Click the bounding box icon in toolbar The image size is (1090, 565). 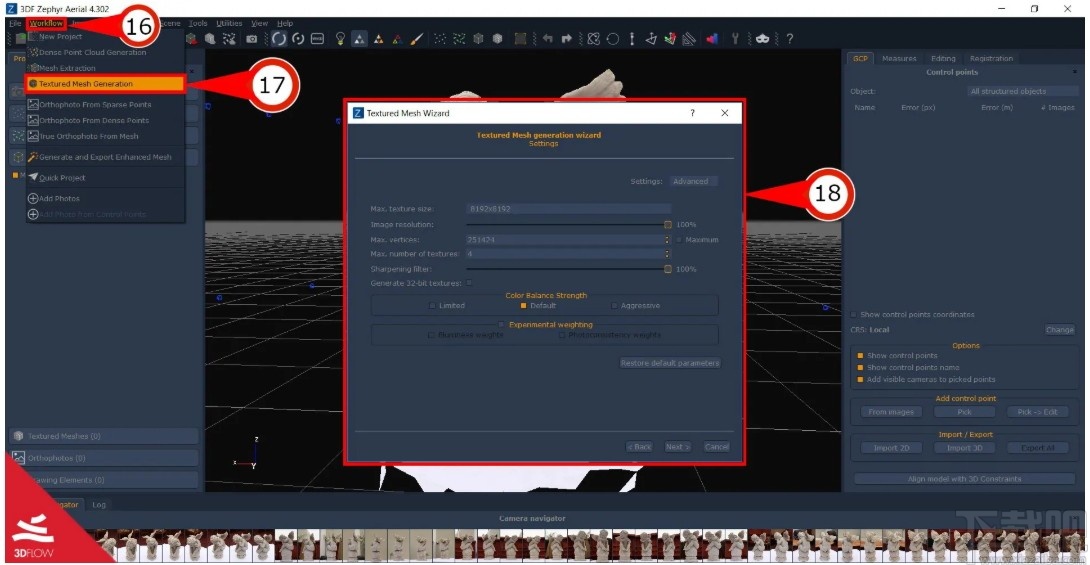pyautogui.click(x=520, y=39)
